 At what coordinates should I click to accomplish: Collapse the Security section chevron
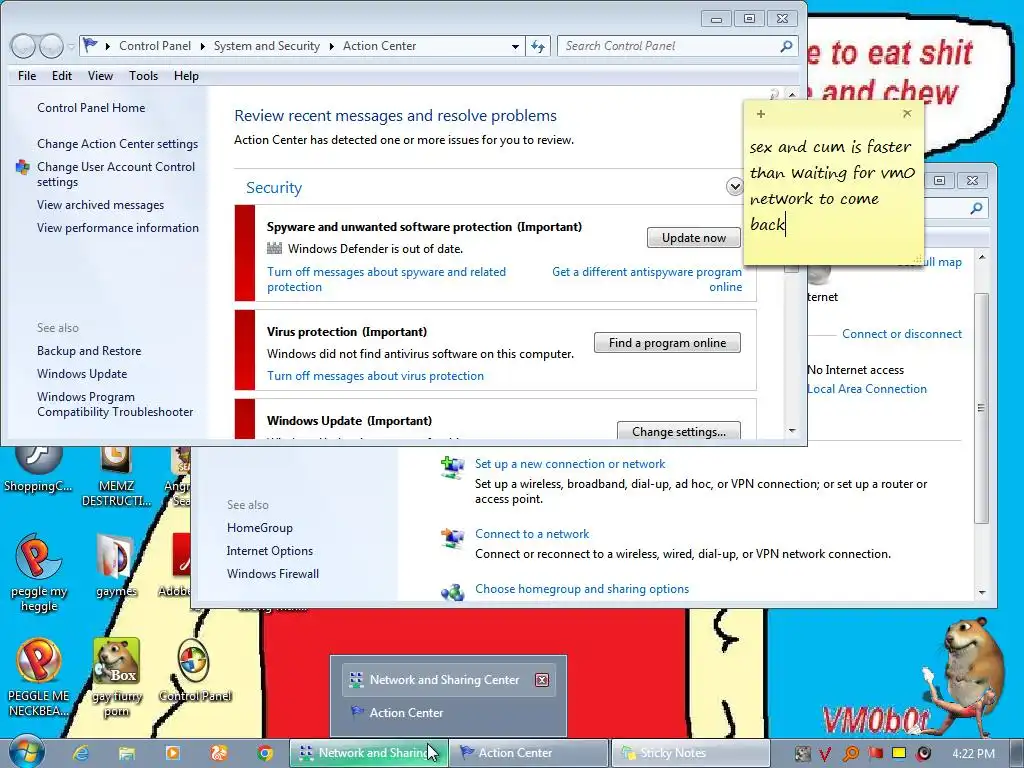pyautogui.click(x=734, y=187)
